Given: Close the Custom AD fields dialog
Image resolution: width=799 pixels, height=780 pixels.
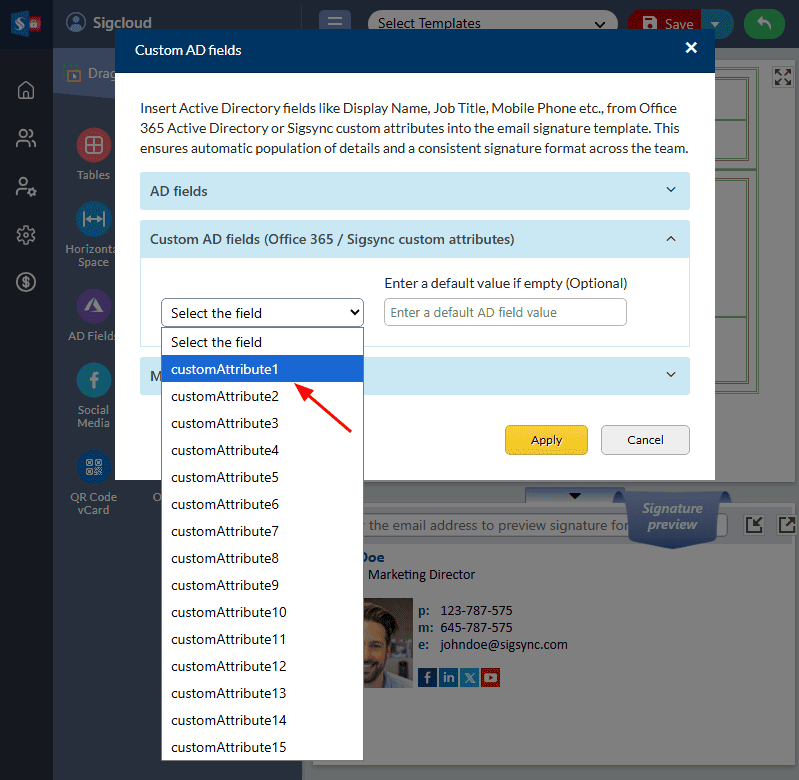Looking at the screenshot, I should click(691, 49).
